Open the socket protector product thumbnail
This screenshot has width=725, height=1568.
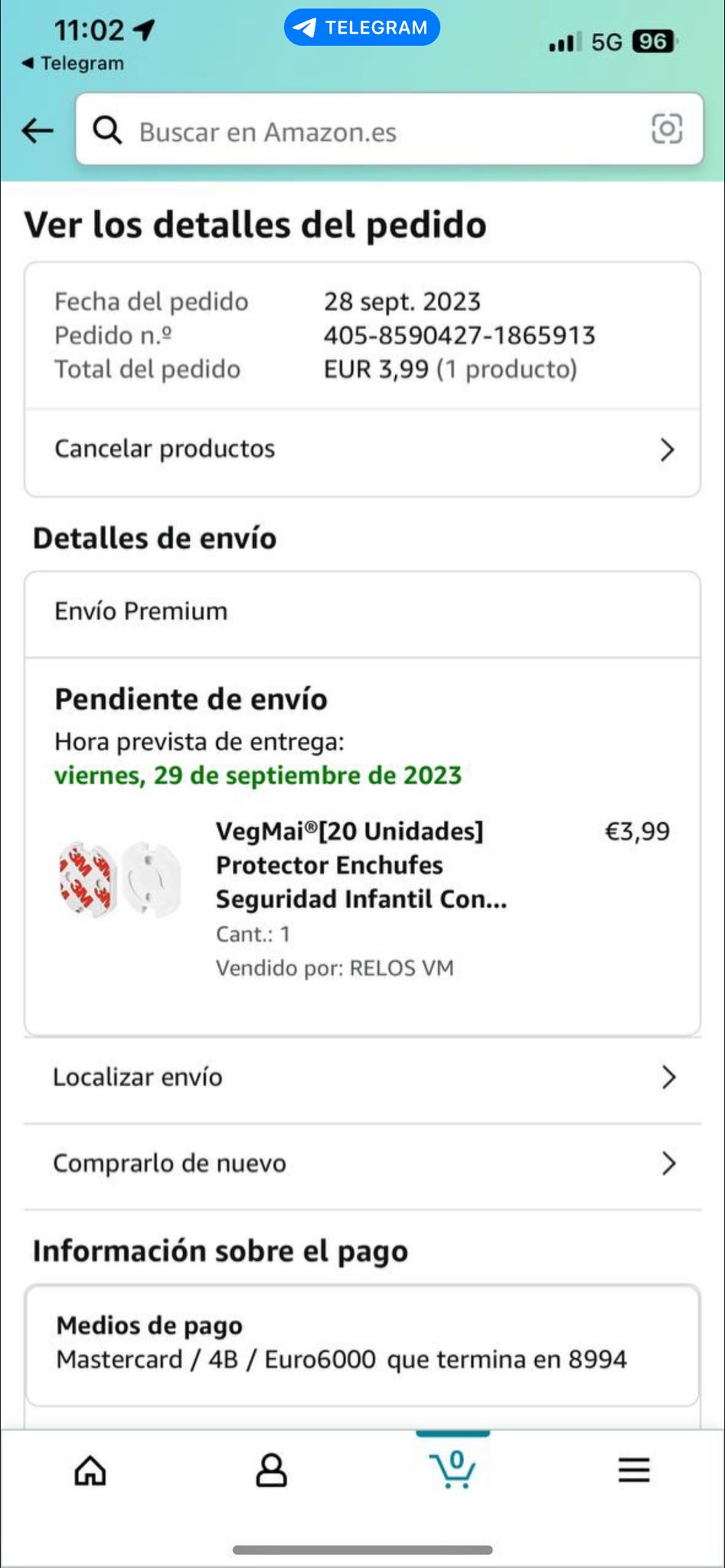(x=121, y=878)
